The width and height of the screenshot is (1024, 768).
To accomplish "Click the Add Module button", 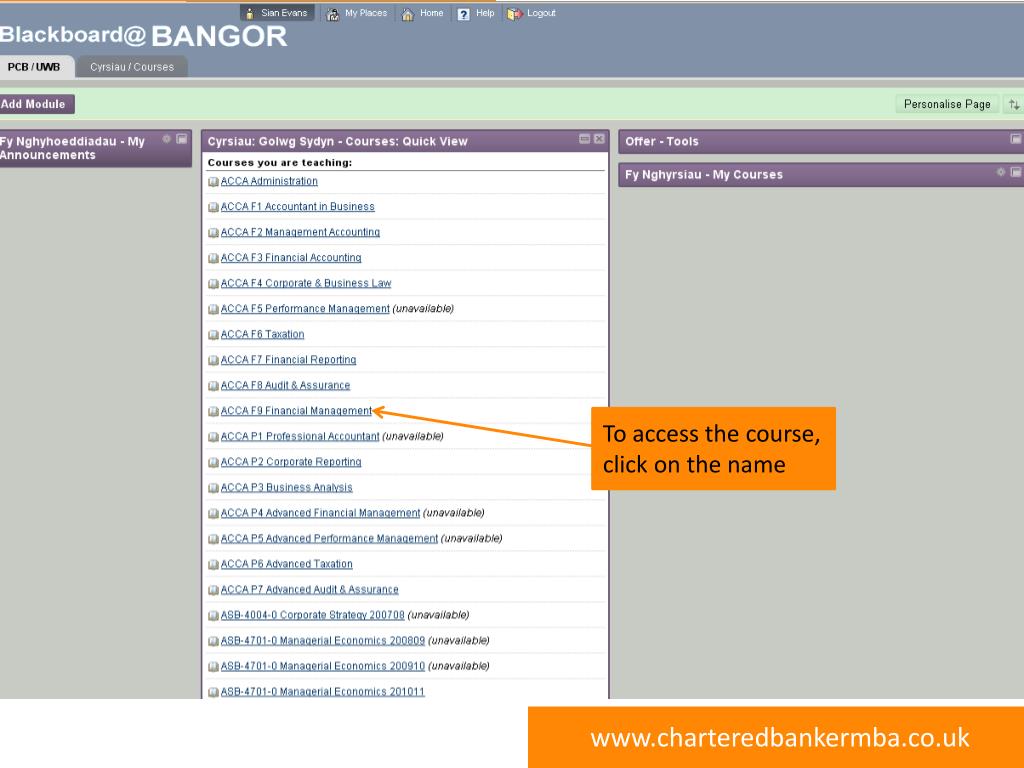I will click(x=36, y=104).
